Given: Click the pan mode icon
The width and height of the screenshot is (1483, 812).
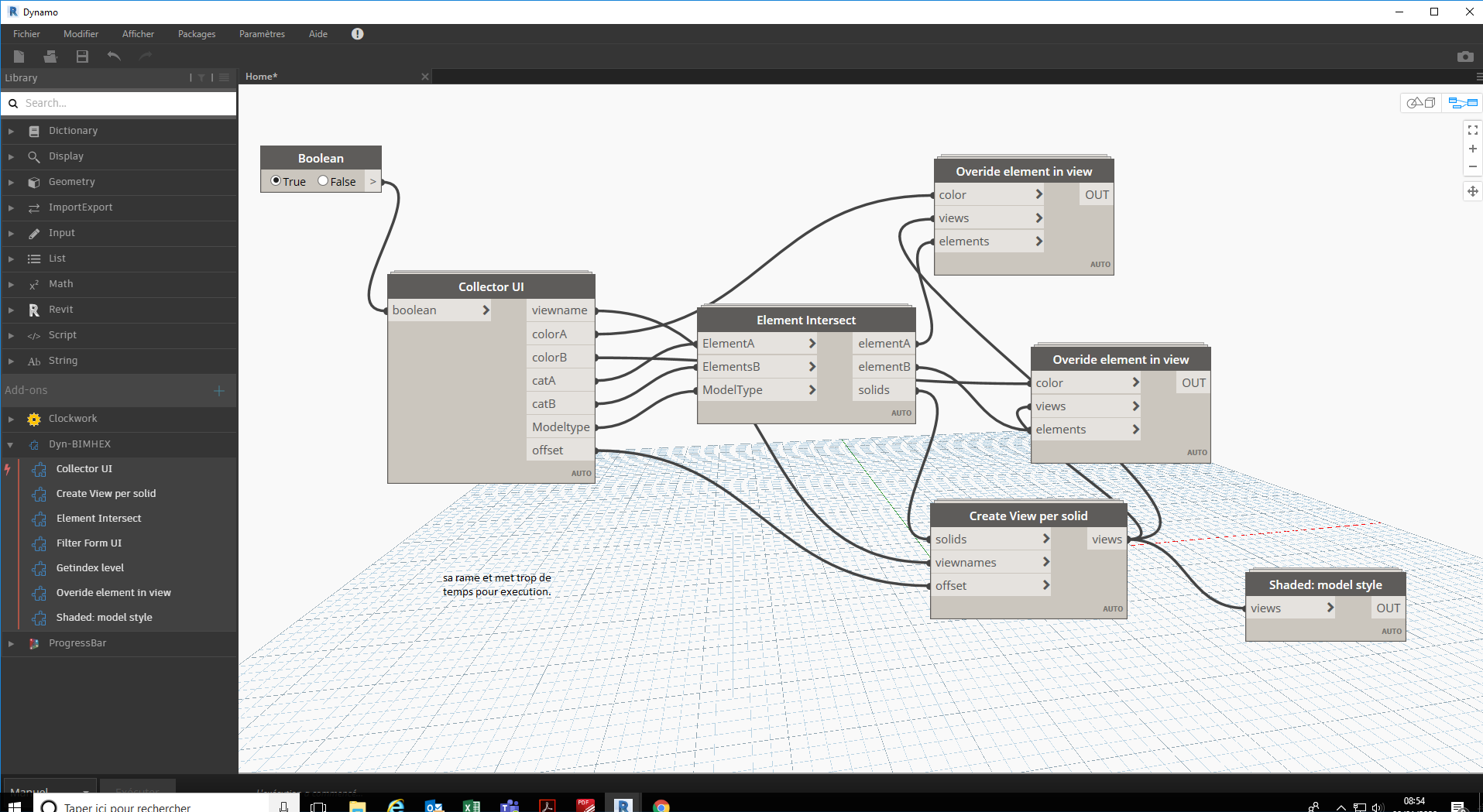Looking at the screenshot, I should coord(1472,191).
